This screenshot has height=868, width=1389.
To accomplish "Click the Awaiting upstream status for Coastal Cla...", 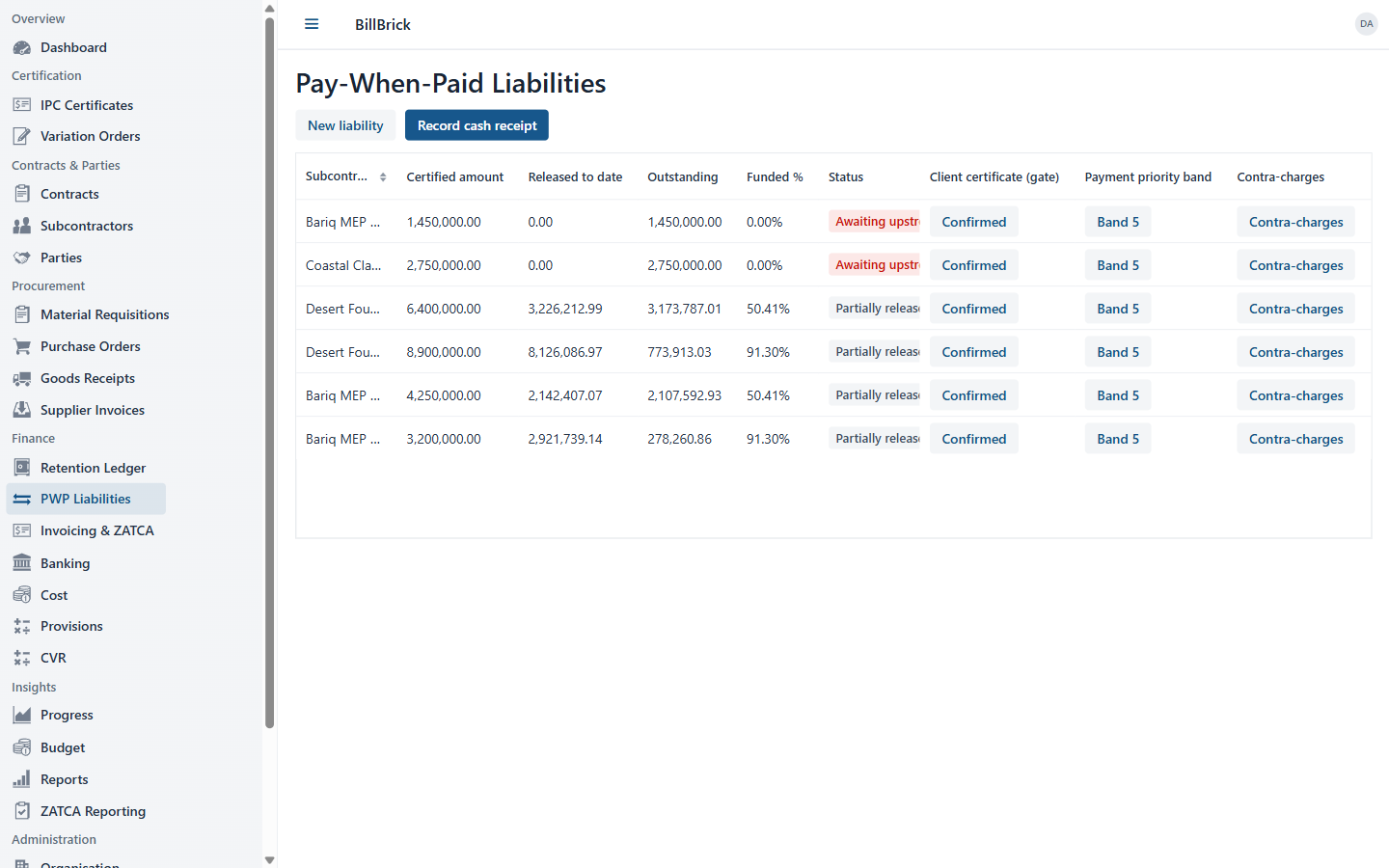I will [874, 265].
